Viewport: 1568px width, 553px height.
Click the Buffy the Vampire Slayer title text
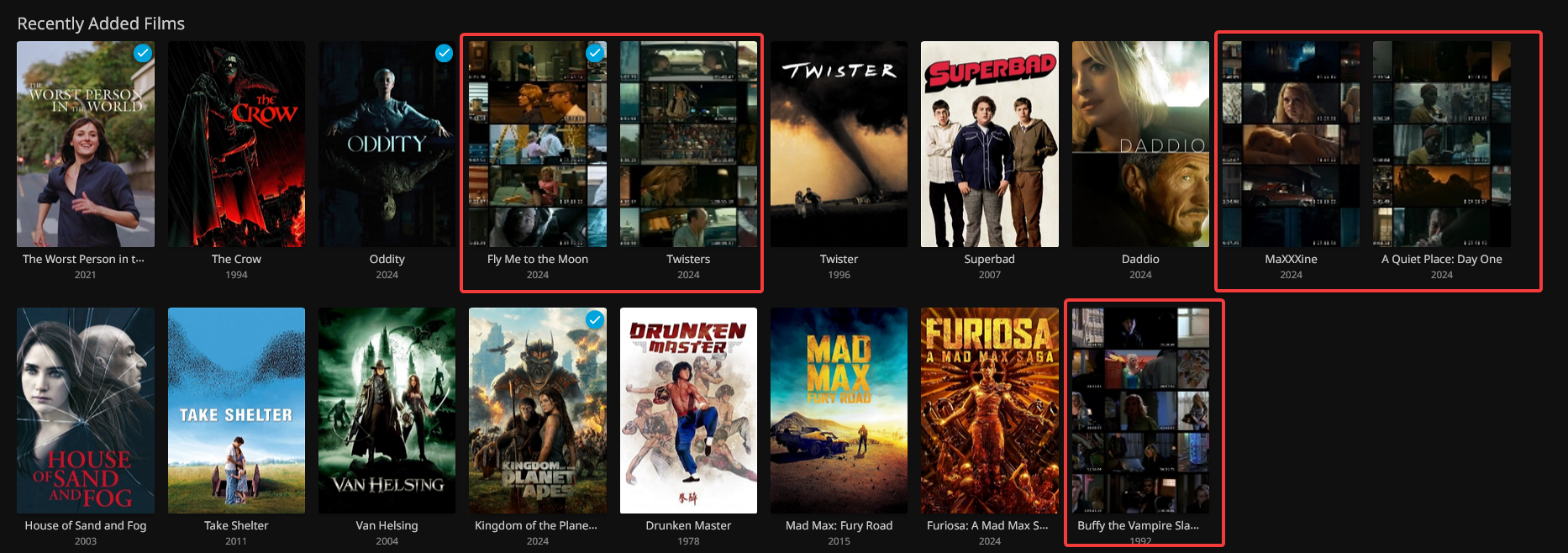[1138, 525]
